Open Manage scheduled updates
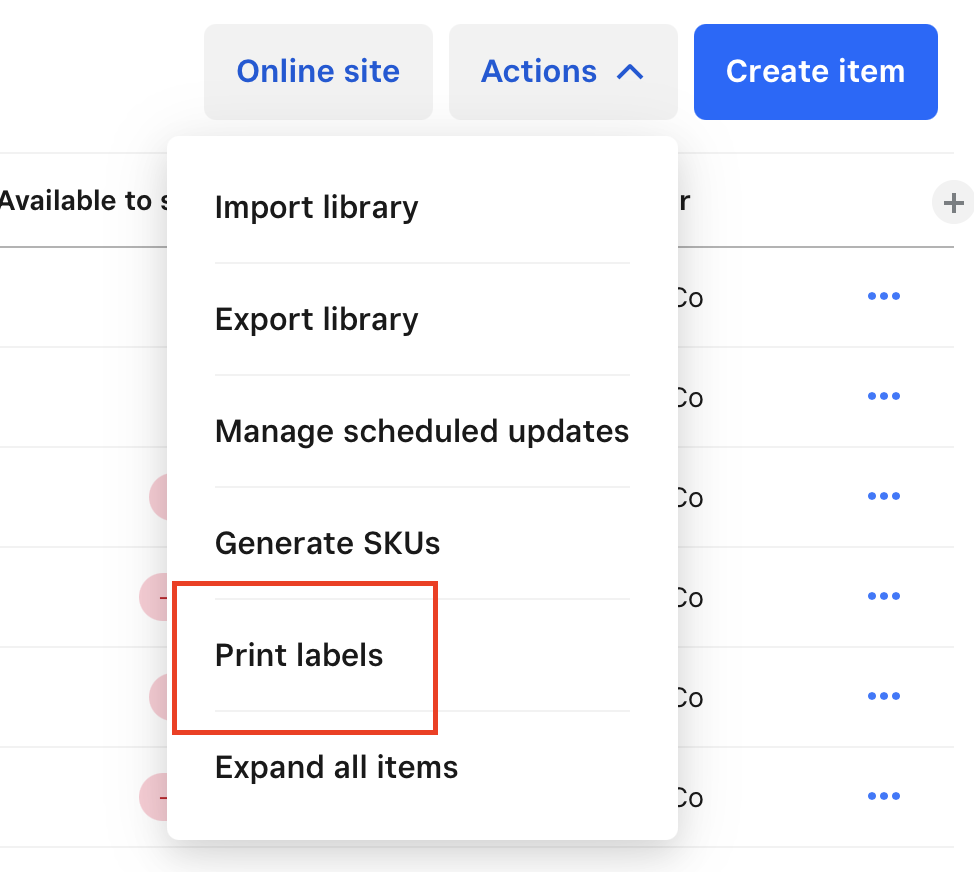Image resolution: width=974 pixels, height=872 pixels. point(421,432)
